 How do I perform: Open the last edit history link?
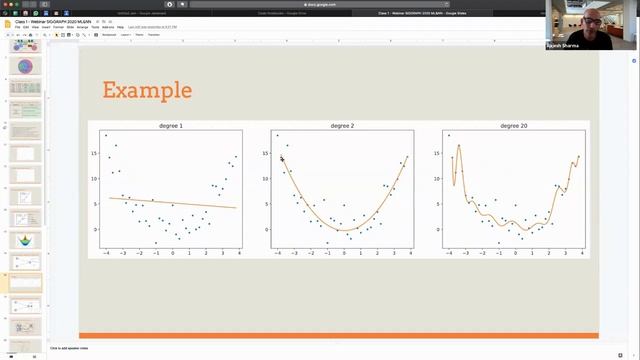pos(153,27)
